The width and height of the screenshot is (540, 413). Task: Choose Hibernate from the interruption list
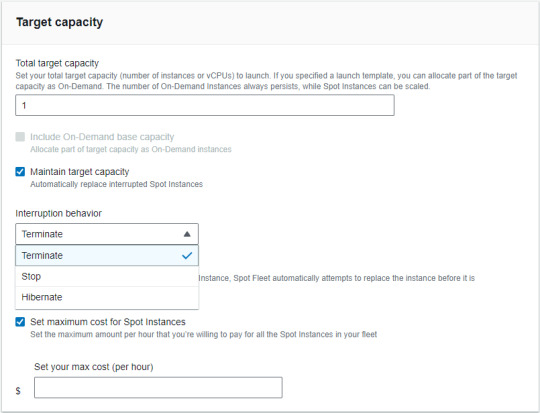click(x=107, y=297)
